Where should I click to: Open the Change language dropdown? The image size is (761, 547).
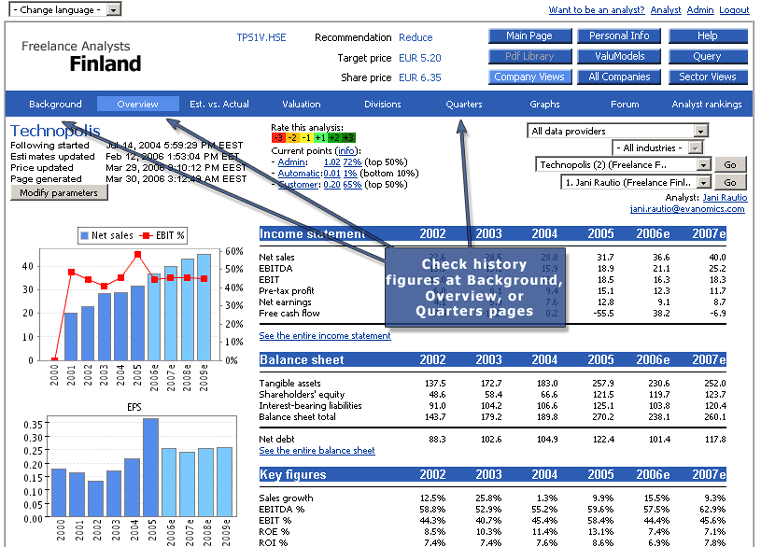66,10
